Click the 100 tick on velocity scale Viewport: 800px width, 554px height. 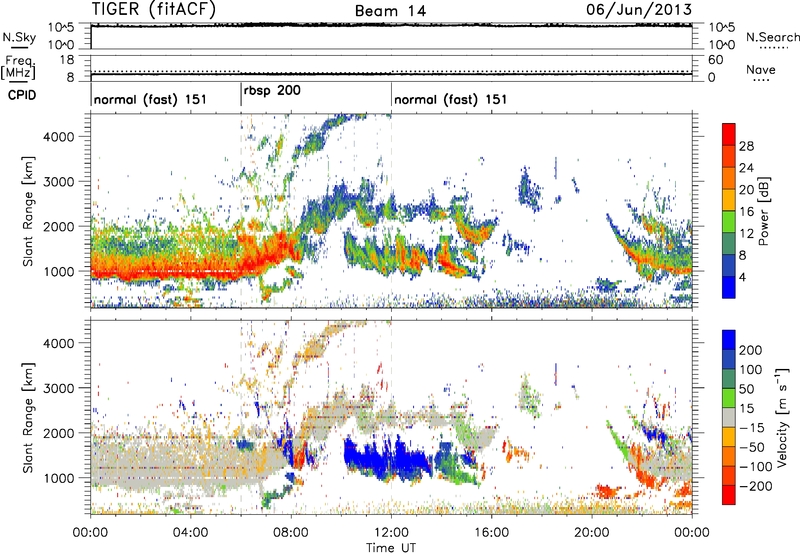click(x=751, y=369)
